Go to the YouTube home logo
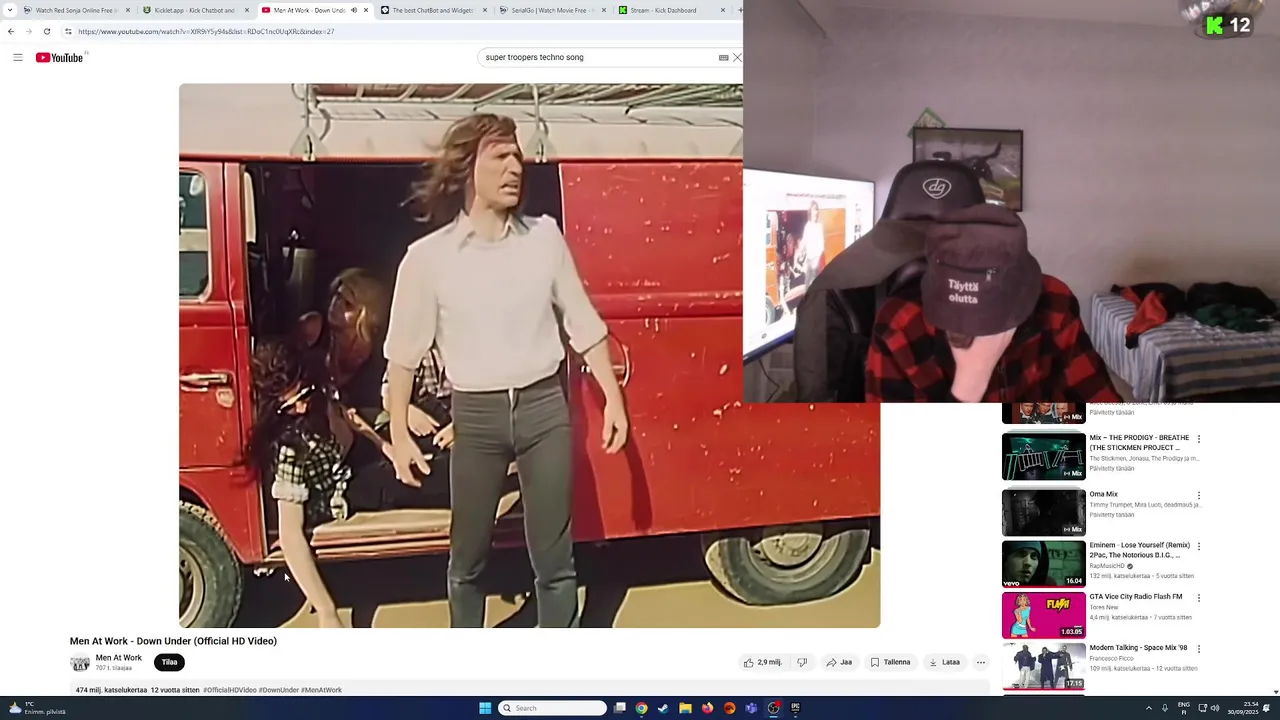 (60, 57)
